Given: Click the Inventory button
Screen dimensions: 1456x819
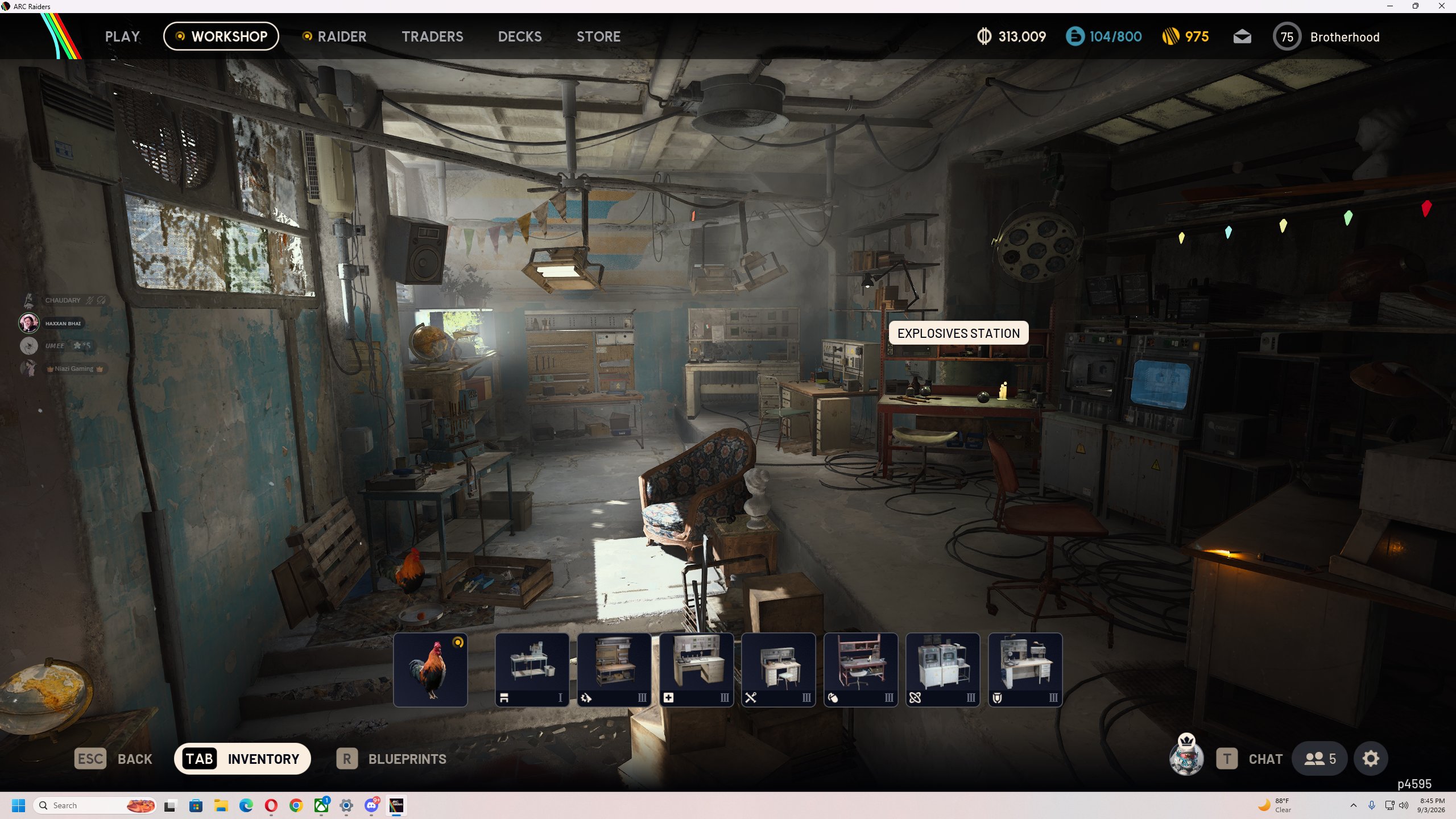Looking at the screenshot, I should (x=242, y=759).
